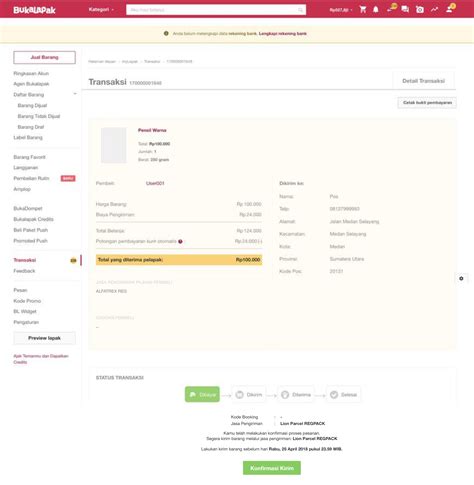
Task: Follow Ajak Temanmu dan Dapatkan Credits link
Action: (x=41, y=359)
